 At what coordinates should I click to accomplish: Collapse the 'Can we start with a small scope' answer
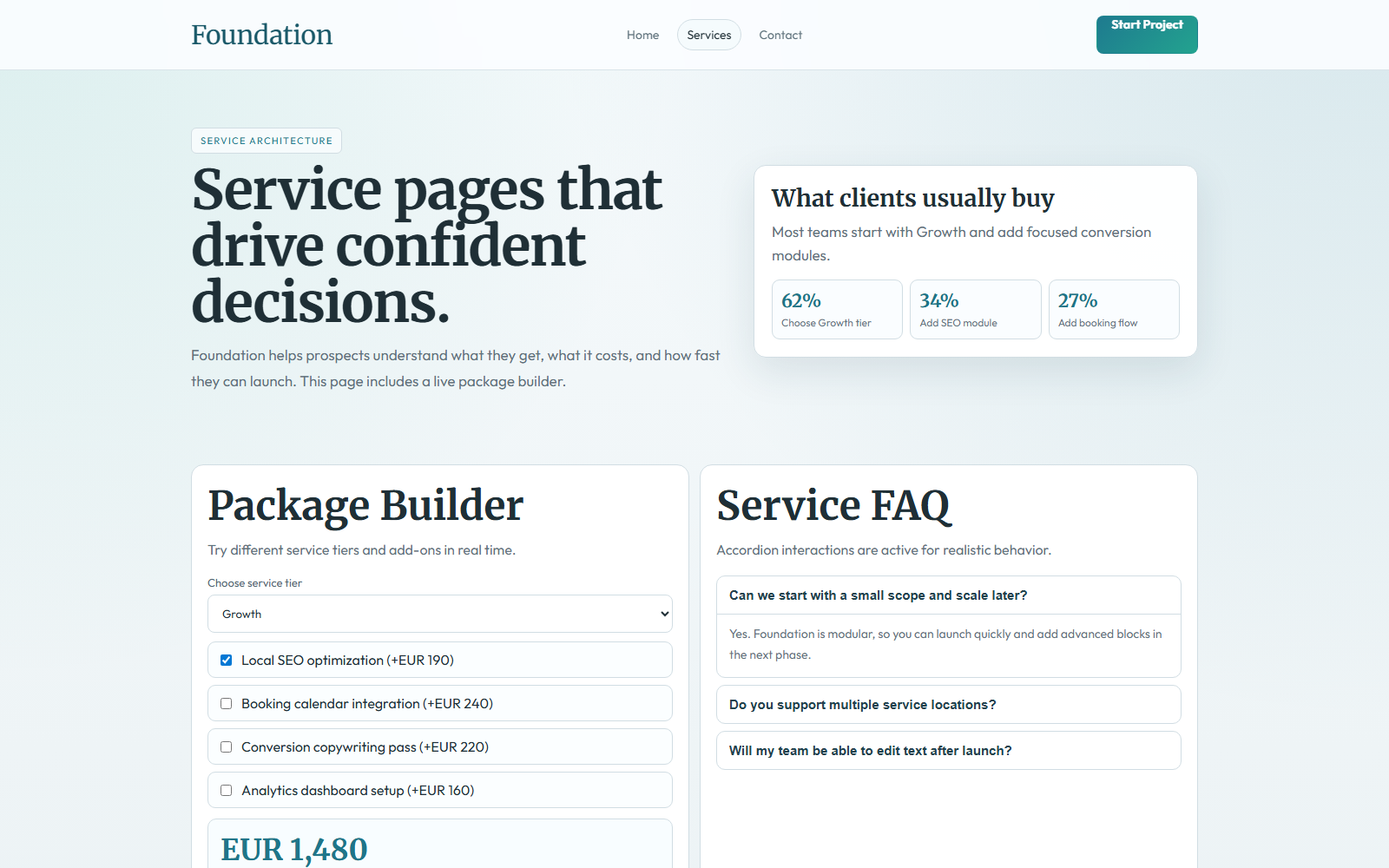948,595
